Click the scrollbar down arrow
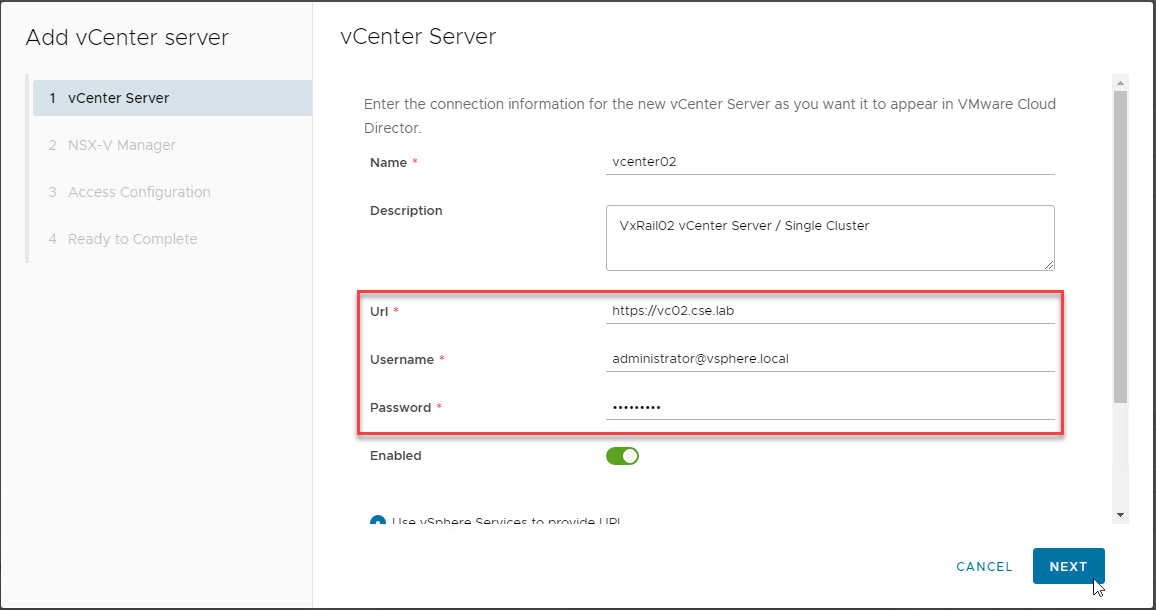 tap(1120, 514)
